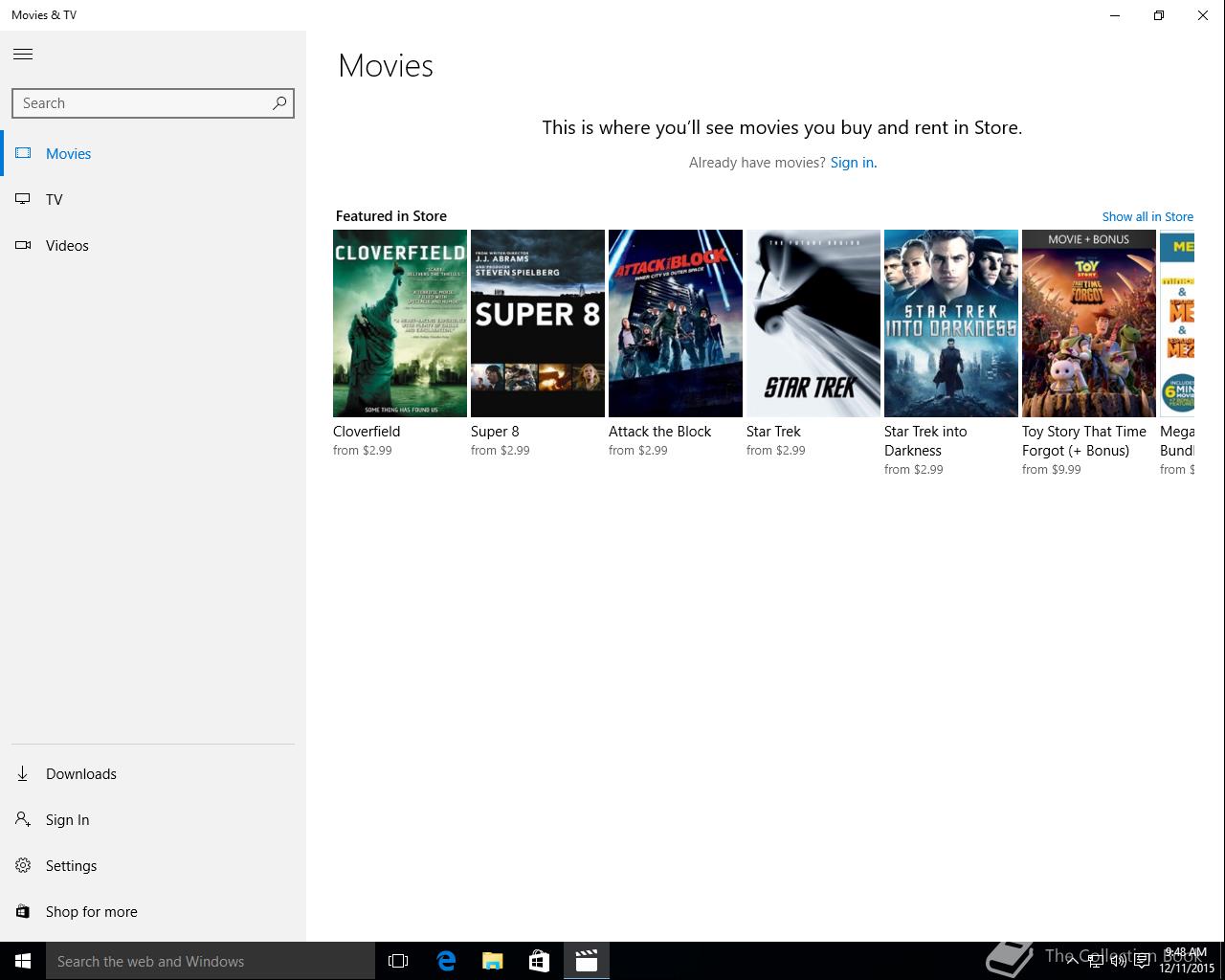Click the 'Attack the Block' title text

click(660, 432)
